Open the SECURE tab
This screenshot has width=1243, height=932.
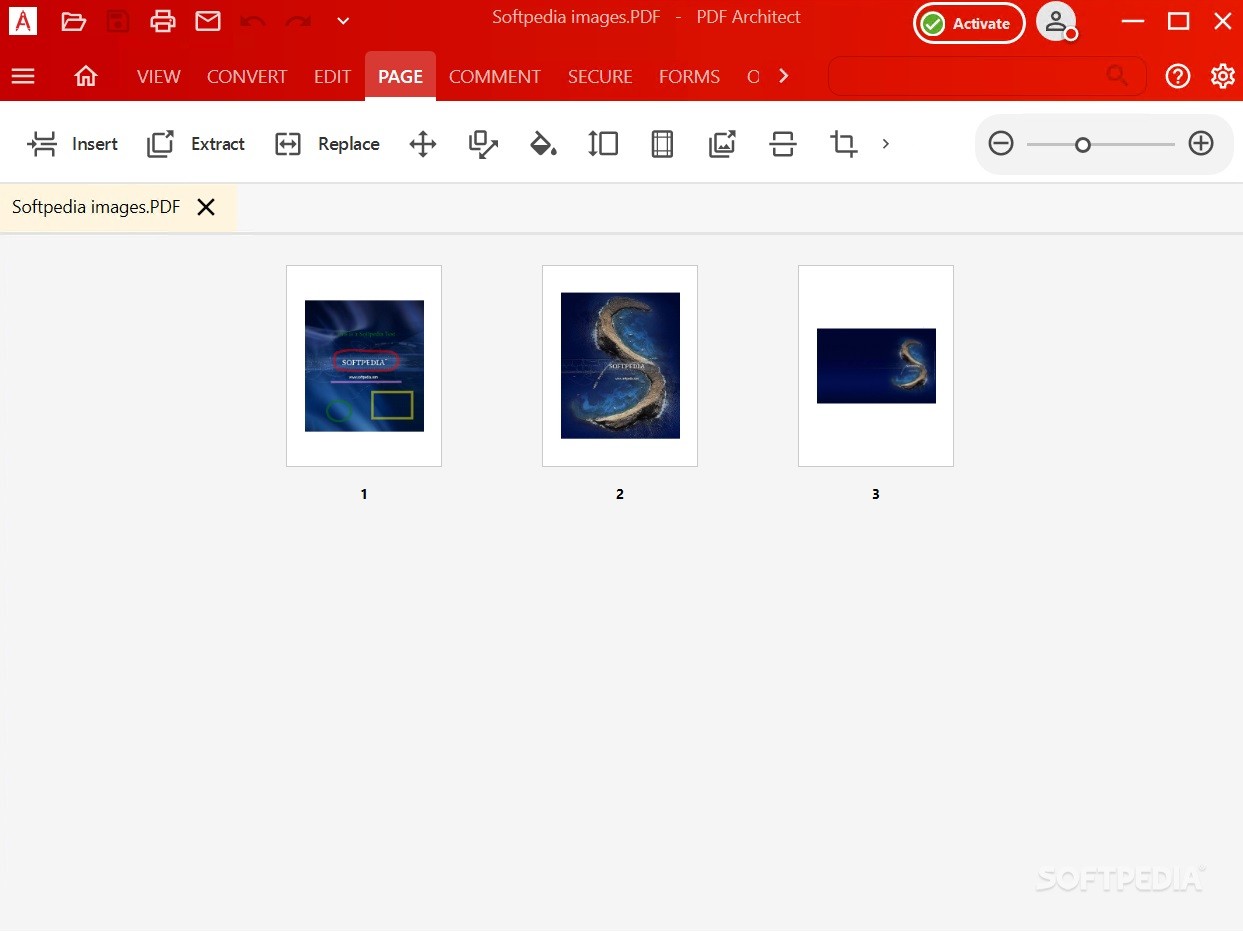click(x=600, y=77)
